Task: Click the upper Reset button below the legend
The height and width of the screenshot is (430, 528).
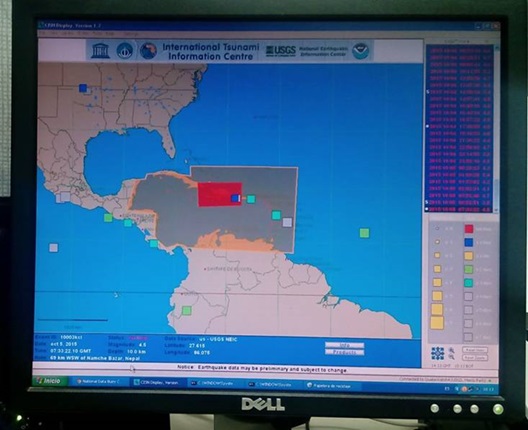Action: [x=475, y=350]
